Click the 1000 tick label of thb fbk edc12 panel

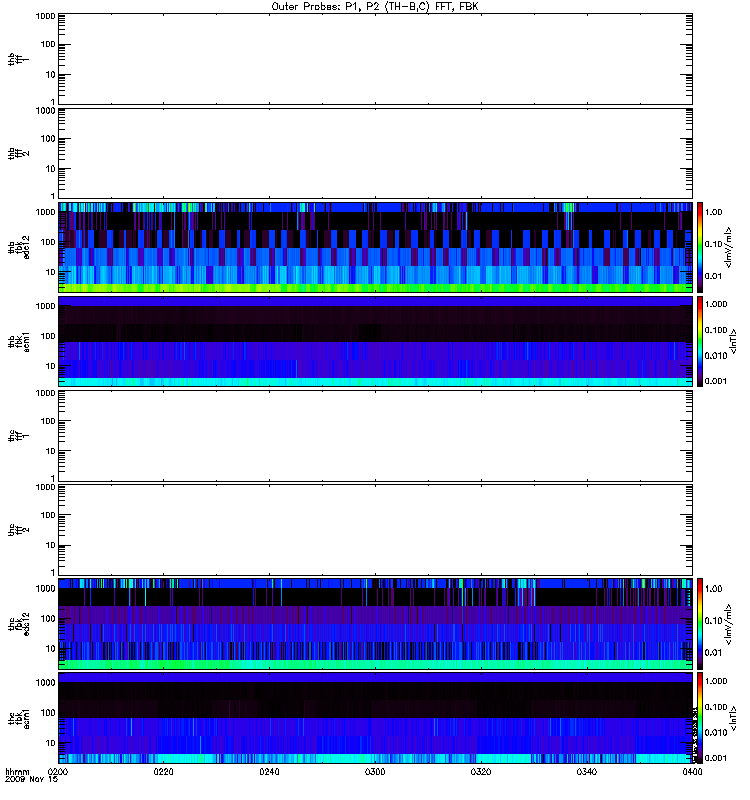pyautogui.click(x=45, y=212)
